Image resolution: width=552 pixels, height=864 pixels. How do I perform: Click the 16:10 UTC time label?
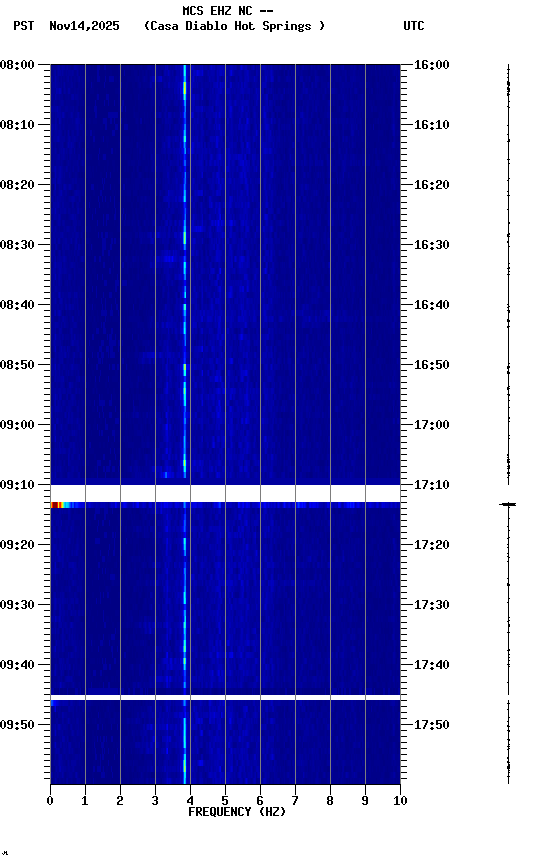tap(432, 125)
